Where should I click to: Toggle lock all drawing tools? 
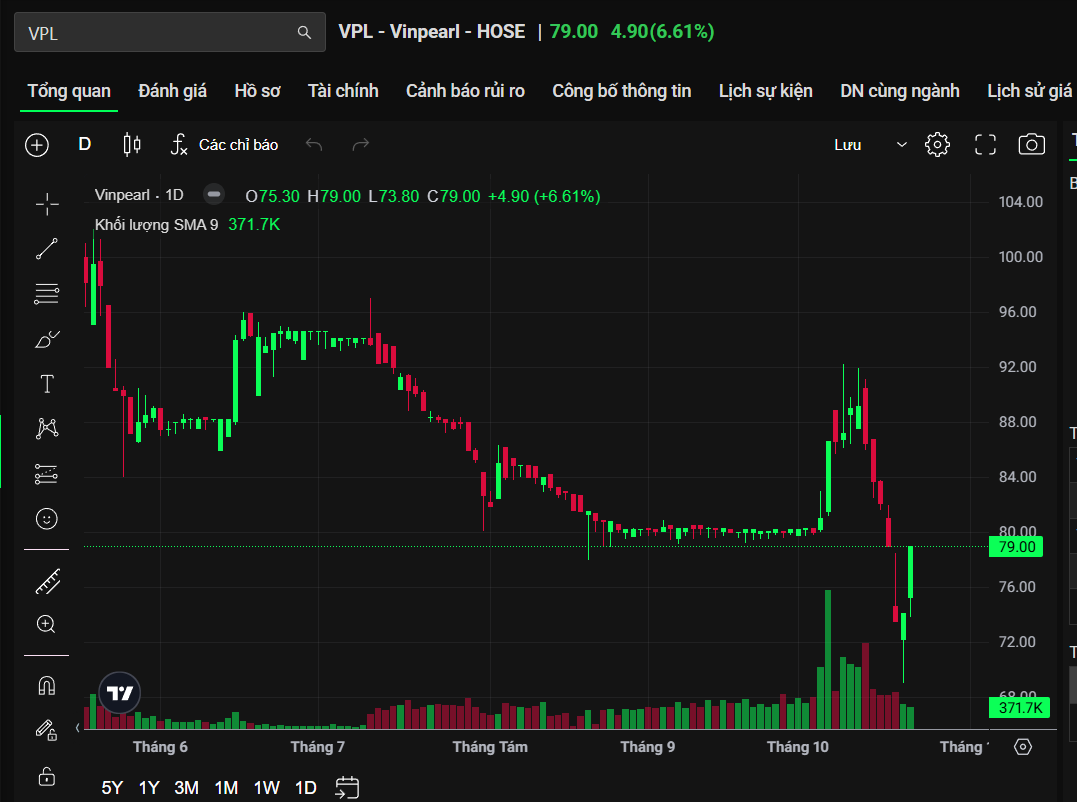coord(47,775)
